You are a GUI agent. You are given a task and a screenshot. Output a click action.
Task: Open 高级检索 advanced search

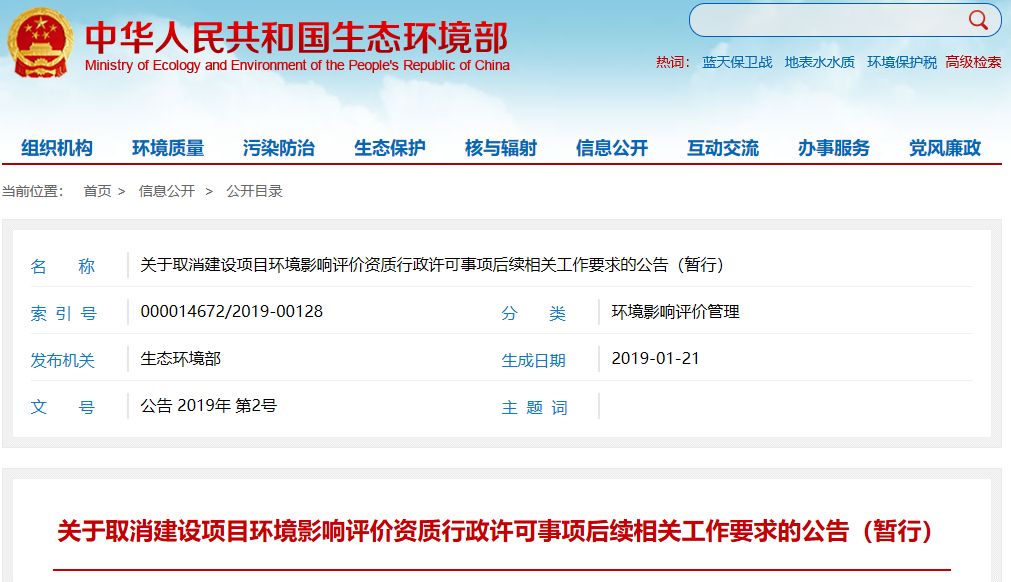pos(973,62)
